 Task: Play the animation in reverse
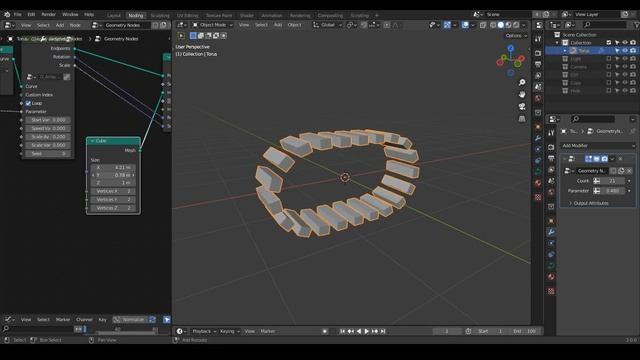(359, 331)
